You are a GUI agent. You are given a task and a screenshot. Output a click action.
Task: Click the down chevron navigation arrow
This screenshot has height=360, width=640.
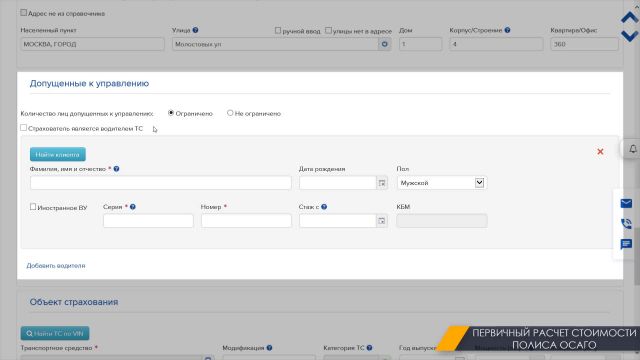point(629,36)
